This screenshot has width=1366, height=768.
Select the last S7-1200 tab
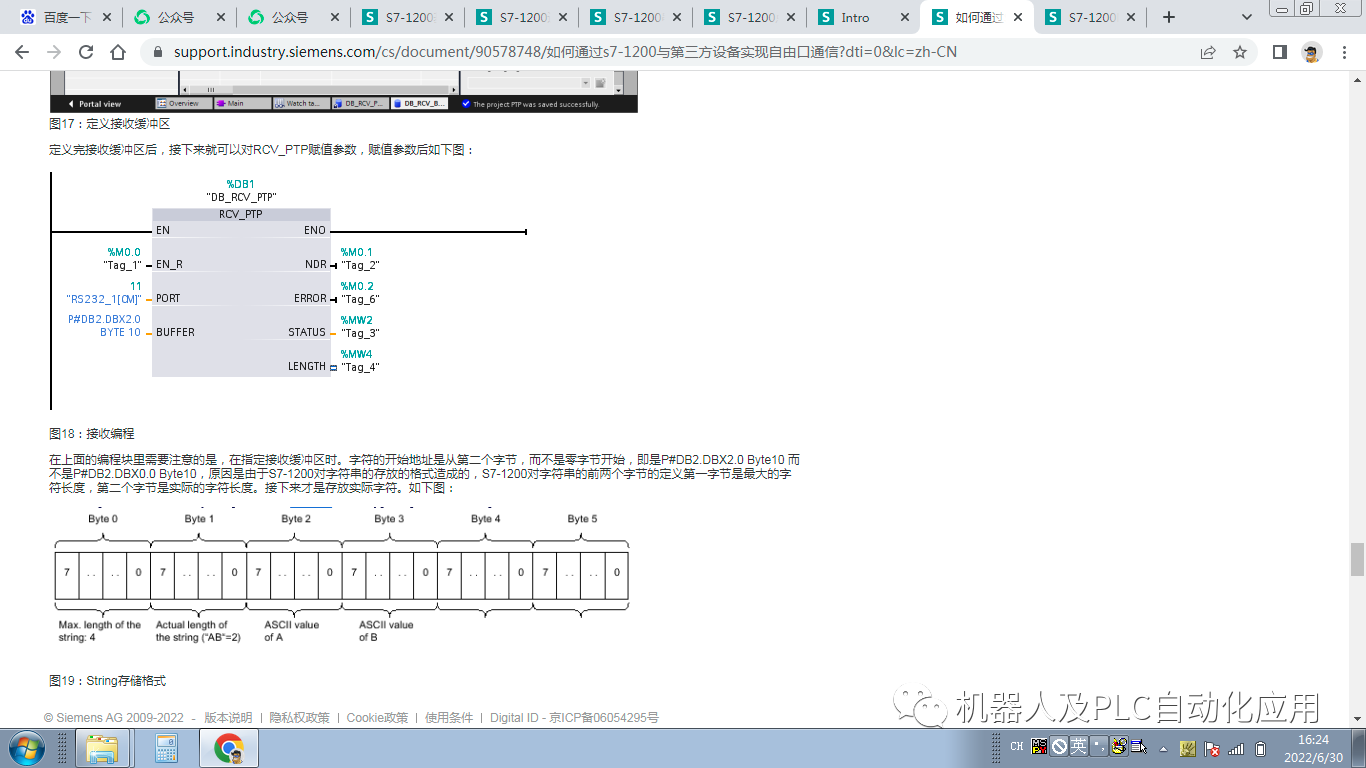(x=1089, y=17)
